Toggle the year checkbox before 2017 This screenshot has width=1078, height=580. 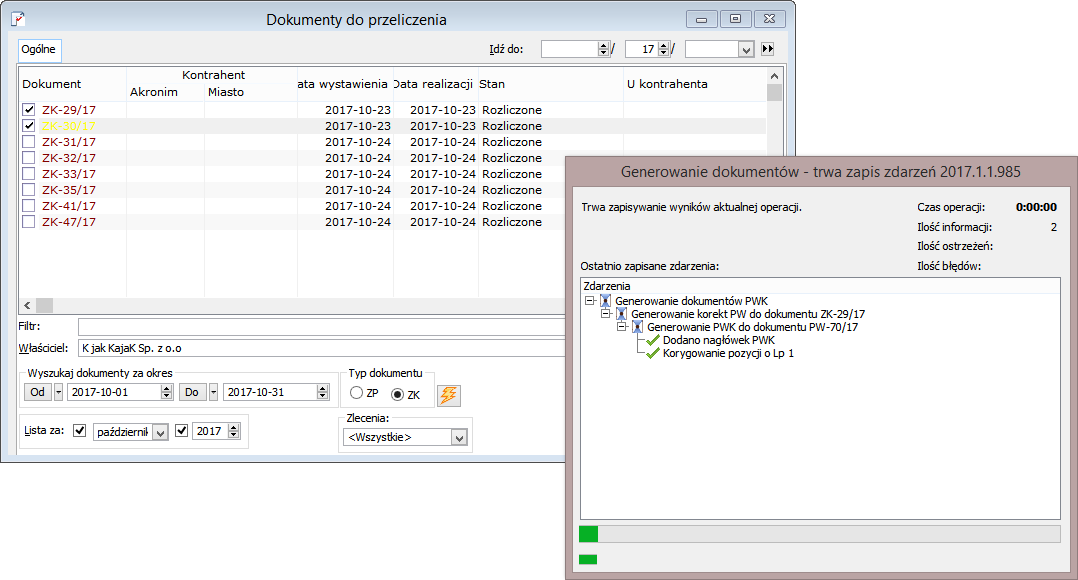coord(182,431)
